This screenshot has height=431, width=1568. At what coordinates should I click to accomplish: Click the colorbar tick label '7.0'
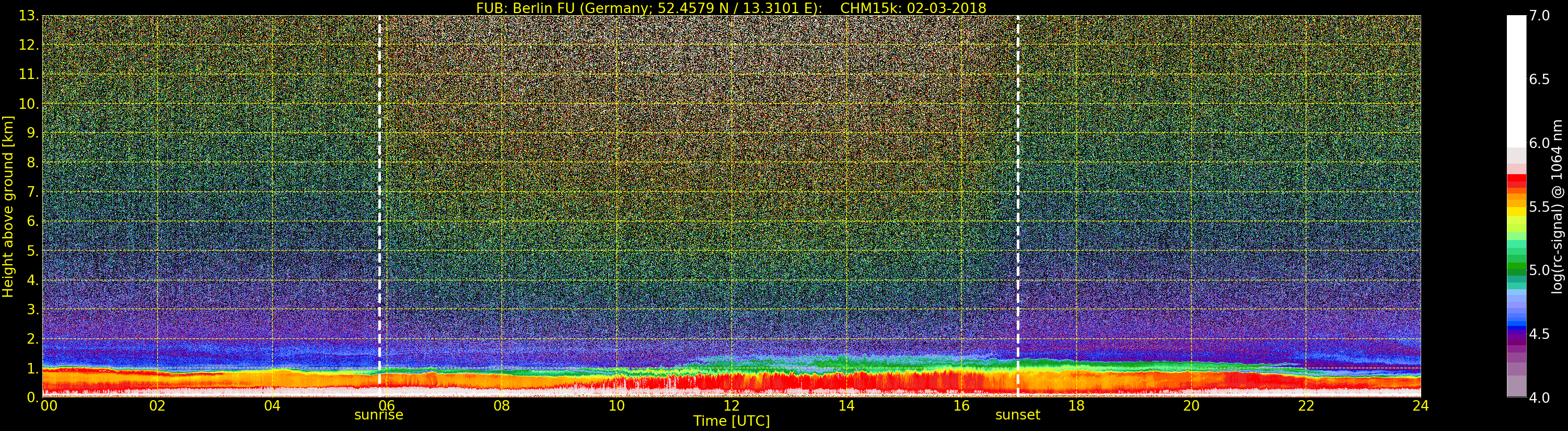1539,15
